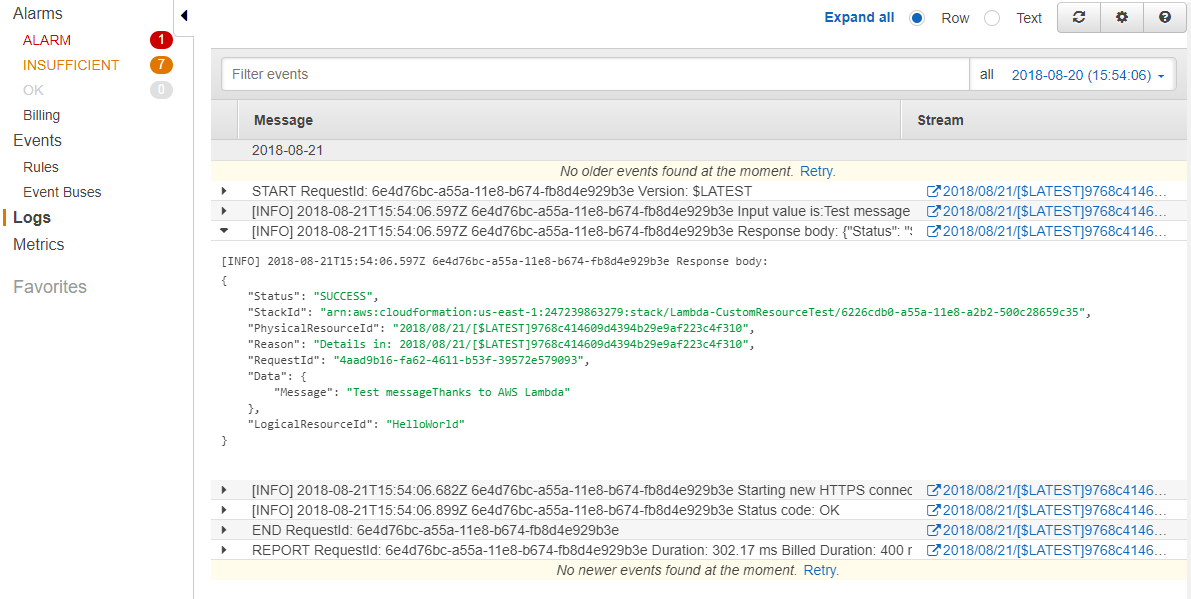Select the Text display radio button

(x=991, y=17)
